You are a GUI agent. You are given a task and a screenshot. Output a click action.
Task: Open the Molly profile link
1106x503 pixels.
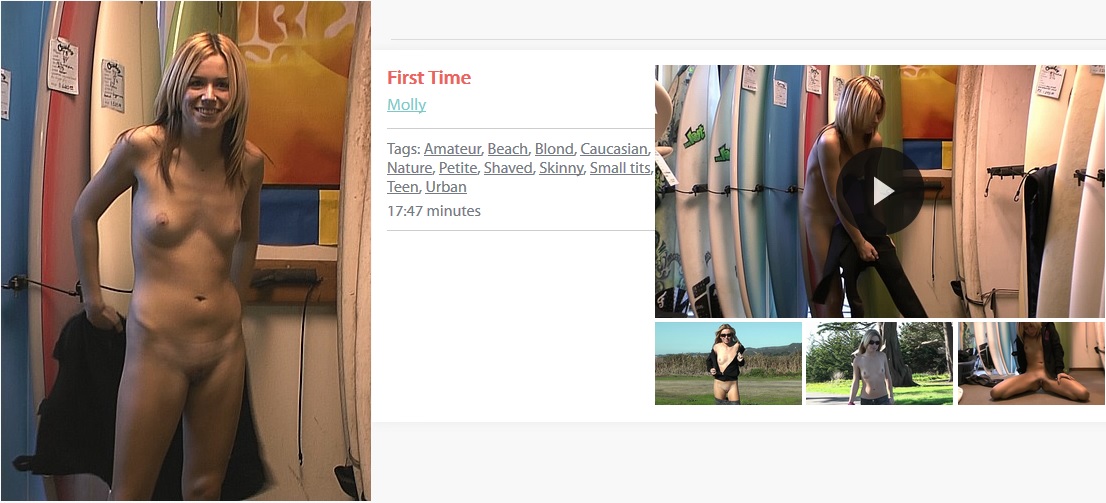406,105
